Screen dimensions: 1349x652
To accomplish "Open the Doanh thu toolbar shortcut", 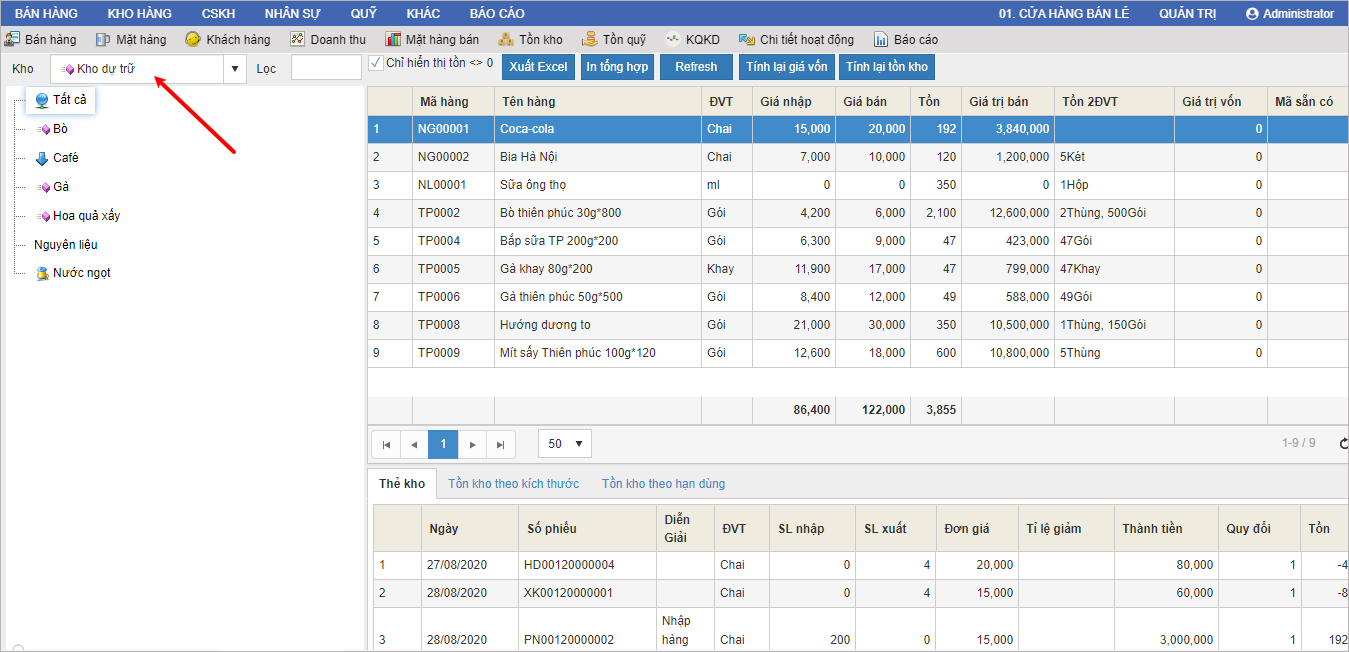I will (x=328, y=40).
